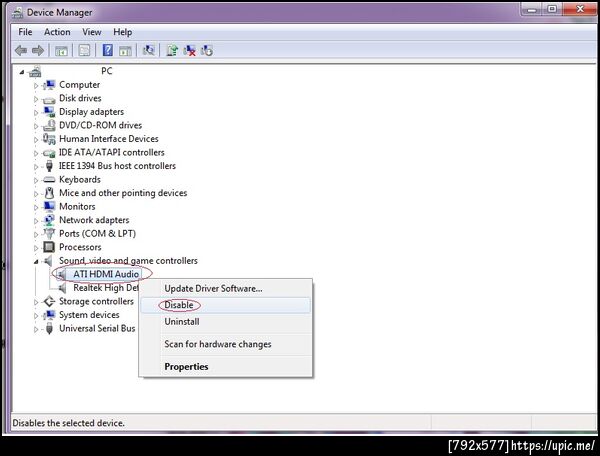Click the Network adapters category icon

click(x=49, y=220)
